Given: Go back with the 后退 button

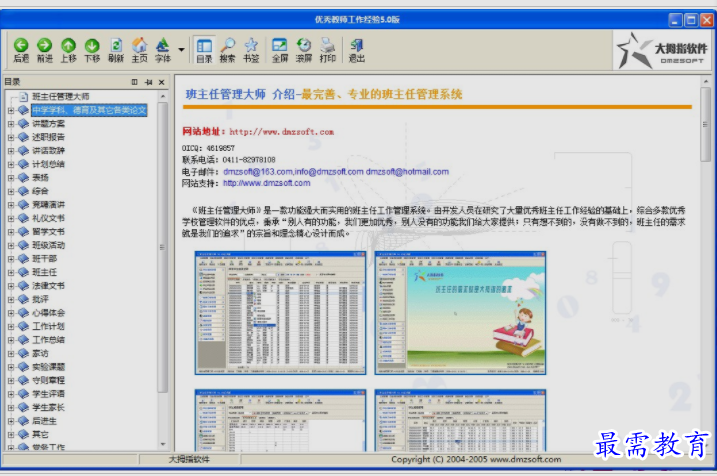Looking at the screenshot, I should (21, 50).
